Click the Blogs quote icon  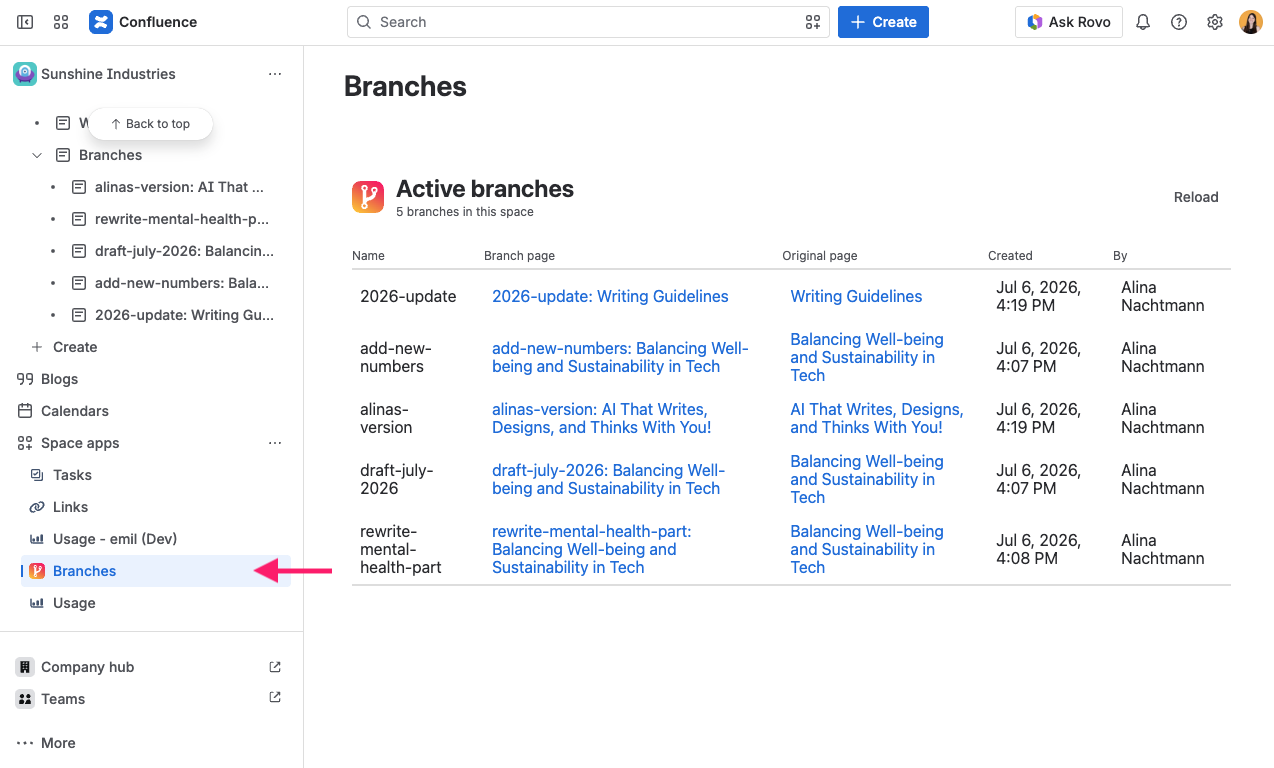point(25,379)
